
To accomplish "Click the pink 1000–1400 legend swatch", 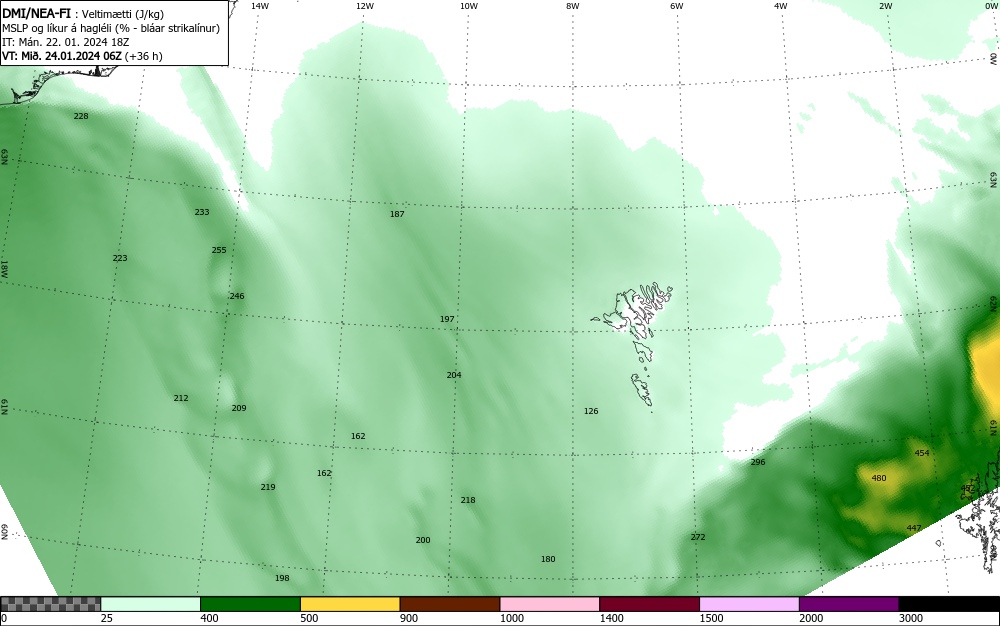I will 550,604.
